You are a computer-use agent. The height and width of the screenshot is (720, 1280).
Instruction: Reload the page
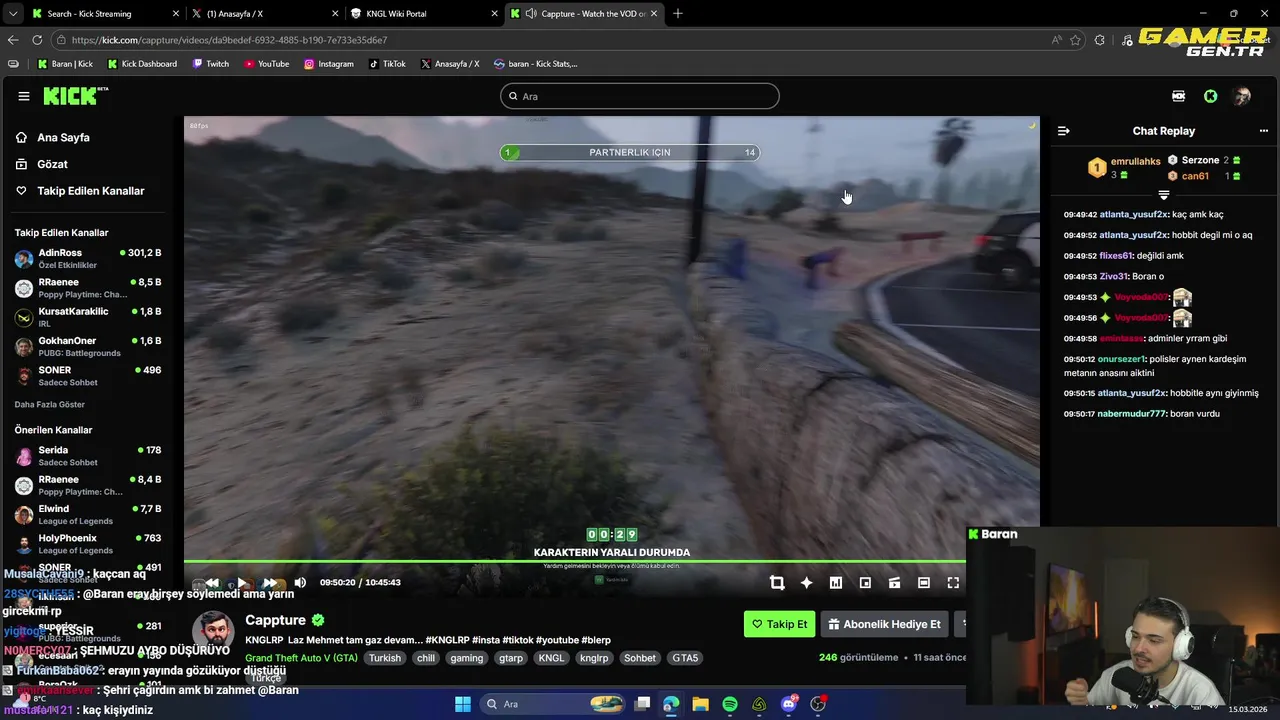[37, 40]
